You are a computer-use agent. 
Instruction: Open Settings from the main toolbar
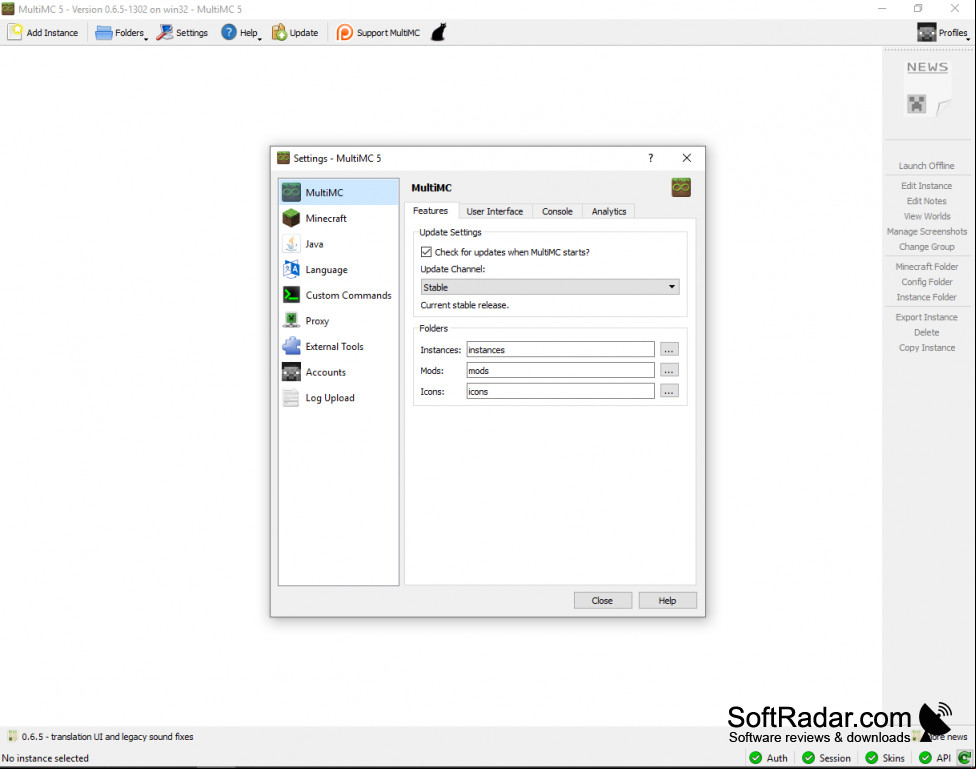pyautogui.click(x=182, y=32)
